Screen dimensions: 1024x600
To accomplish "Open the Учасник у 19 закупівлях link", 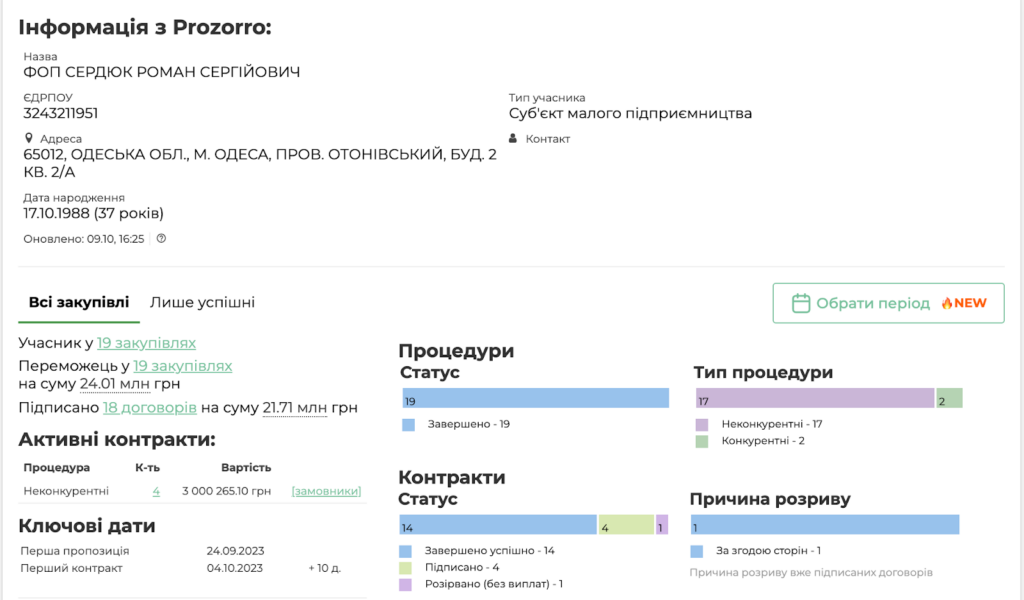I will [146, 343].
